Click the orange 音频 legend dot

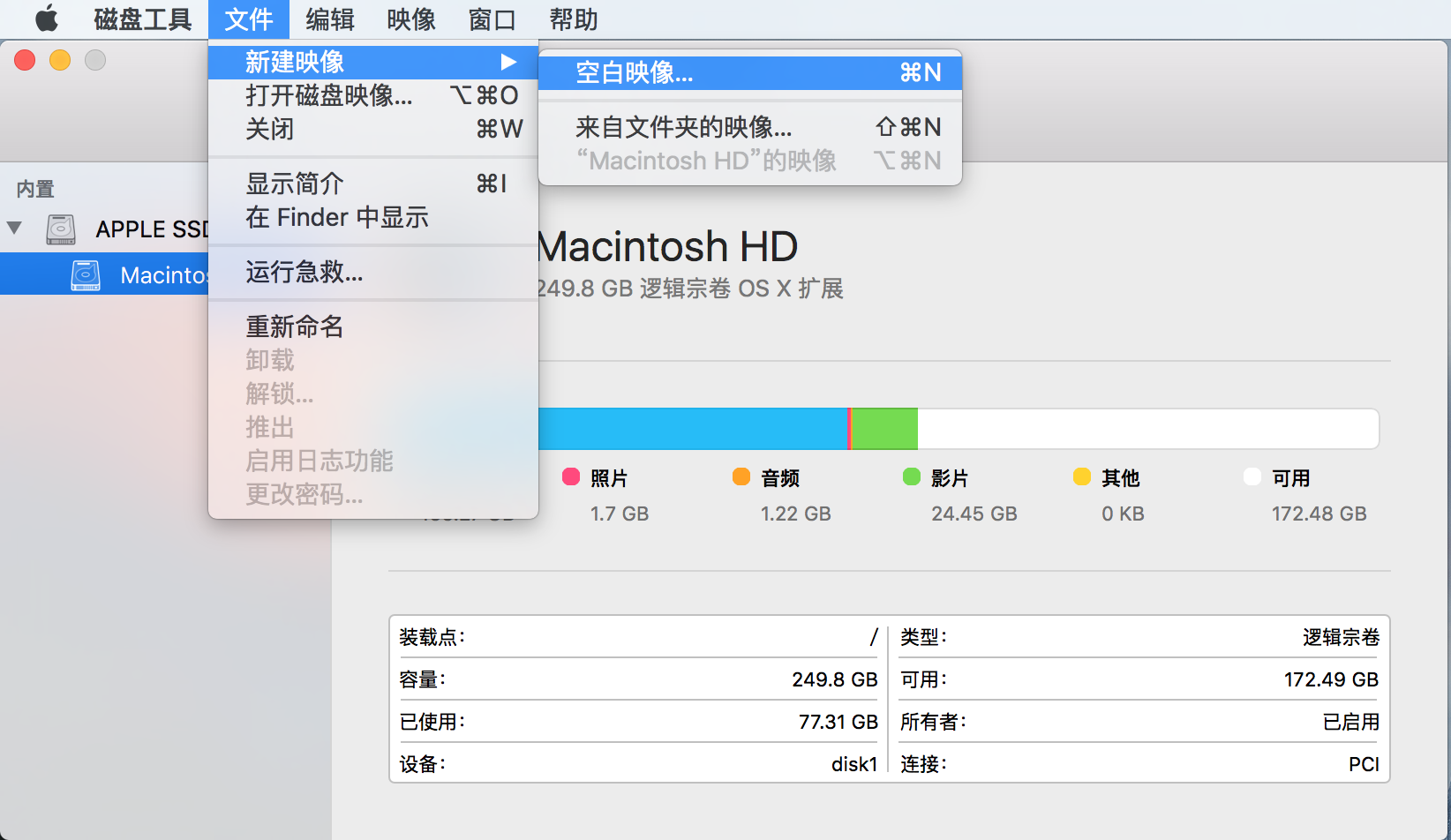741,477
